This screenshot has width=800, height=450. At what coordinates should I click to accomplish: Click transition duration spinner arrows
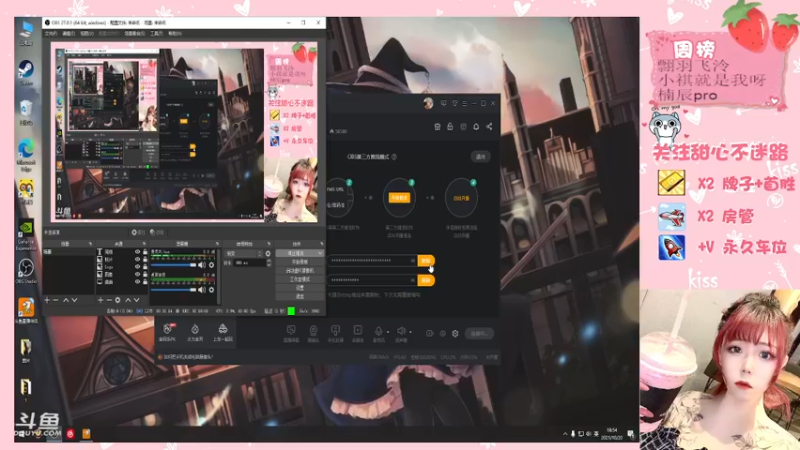[x=269, y=262]
